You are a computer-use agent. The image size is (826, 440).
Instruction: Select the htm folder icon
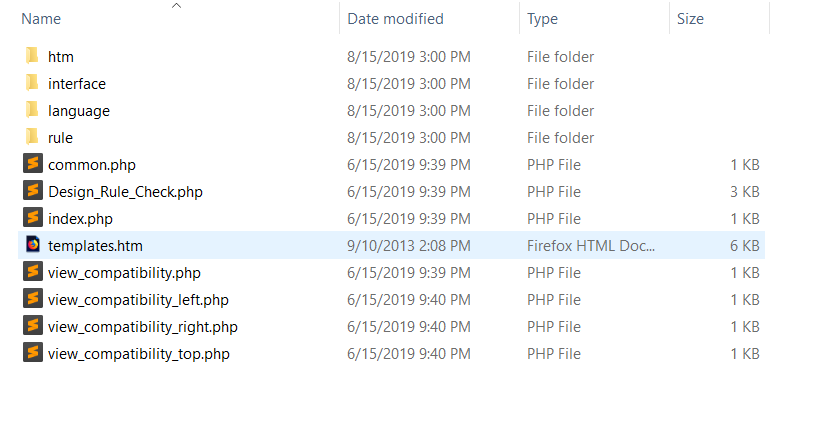(x=32, y=56)
